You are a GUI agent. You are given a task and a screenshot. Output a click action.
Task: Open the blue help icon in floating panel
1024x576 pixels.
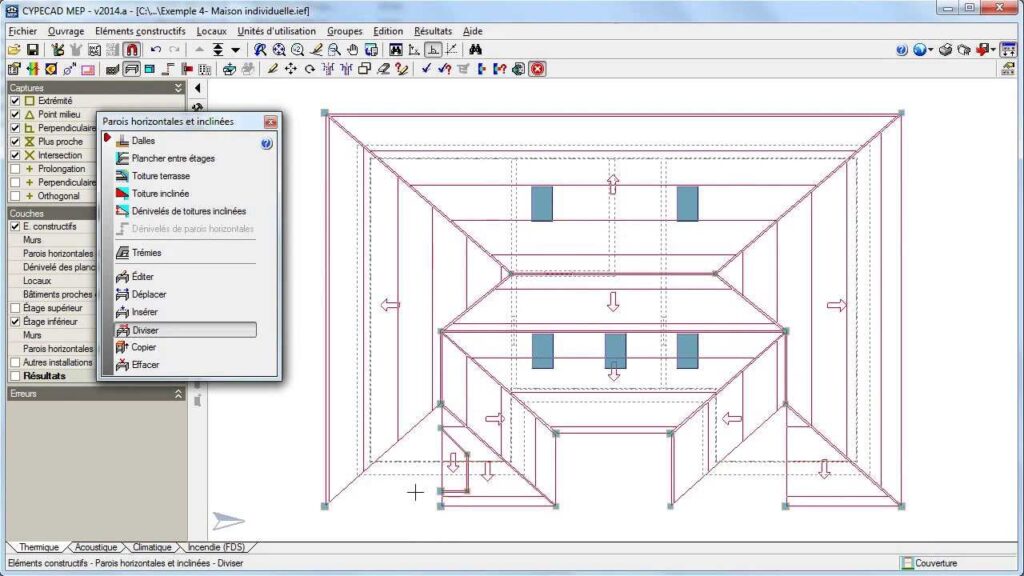pos(267,143)
